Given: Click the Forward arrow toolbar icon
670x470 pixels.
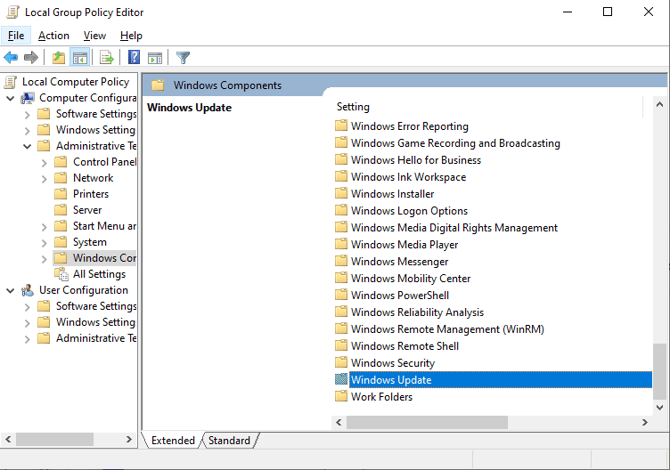Looking at the screenshot, I should 31,57.
